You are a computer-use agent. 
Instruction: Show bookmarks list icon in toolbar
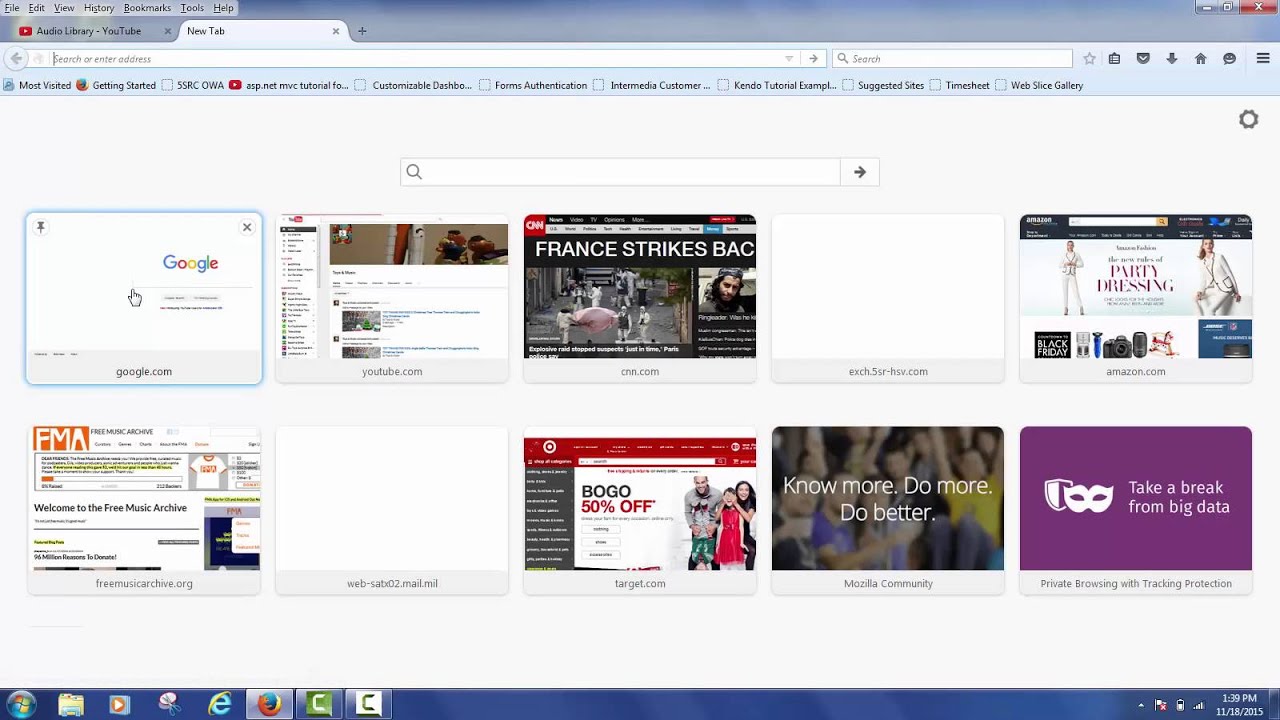click(1114, 59)
